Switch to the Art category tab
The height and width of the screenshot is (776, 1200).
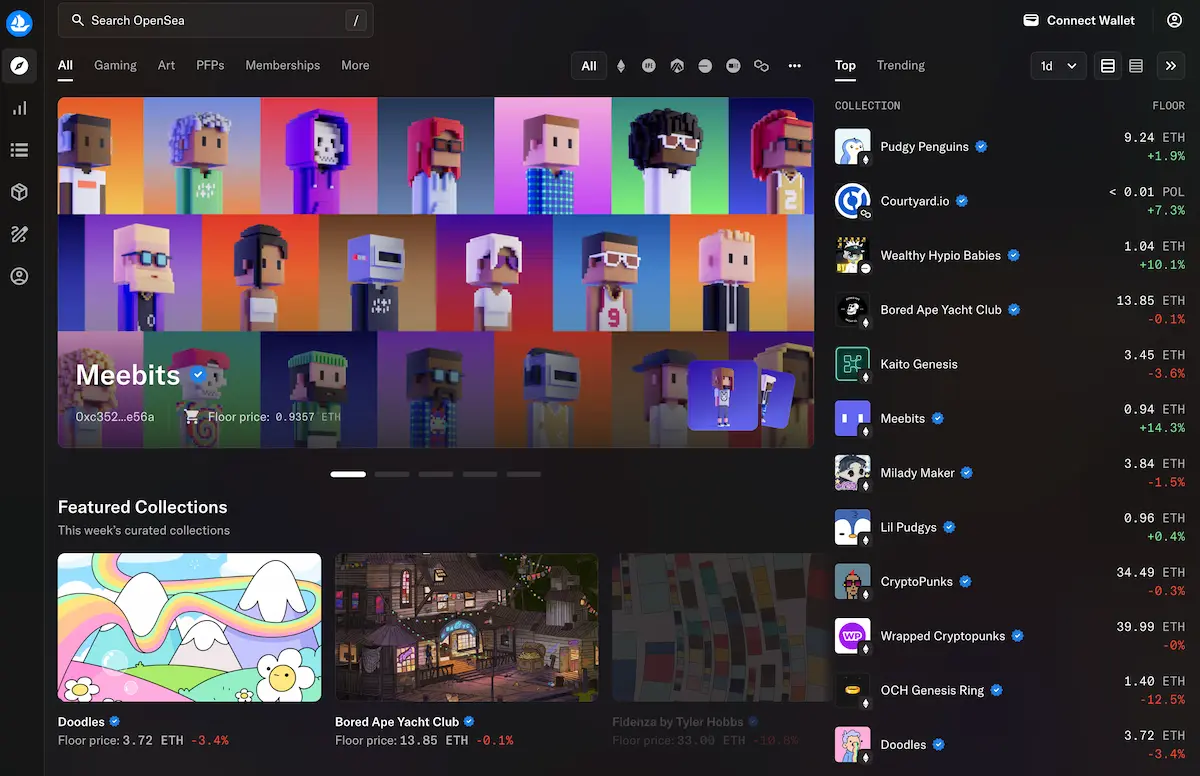click(166, 66)
